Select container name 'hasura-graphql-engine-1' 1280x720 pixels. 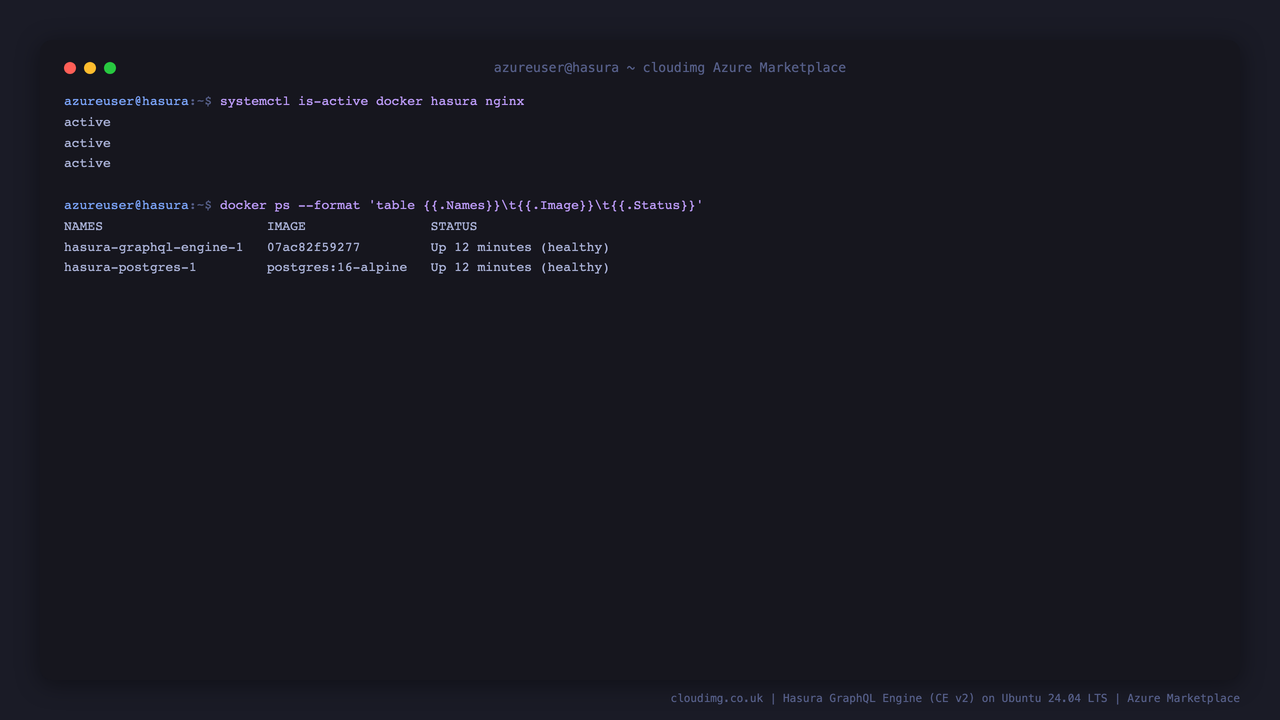(x=153, y=247)
